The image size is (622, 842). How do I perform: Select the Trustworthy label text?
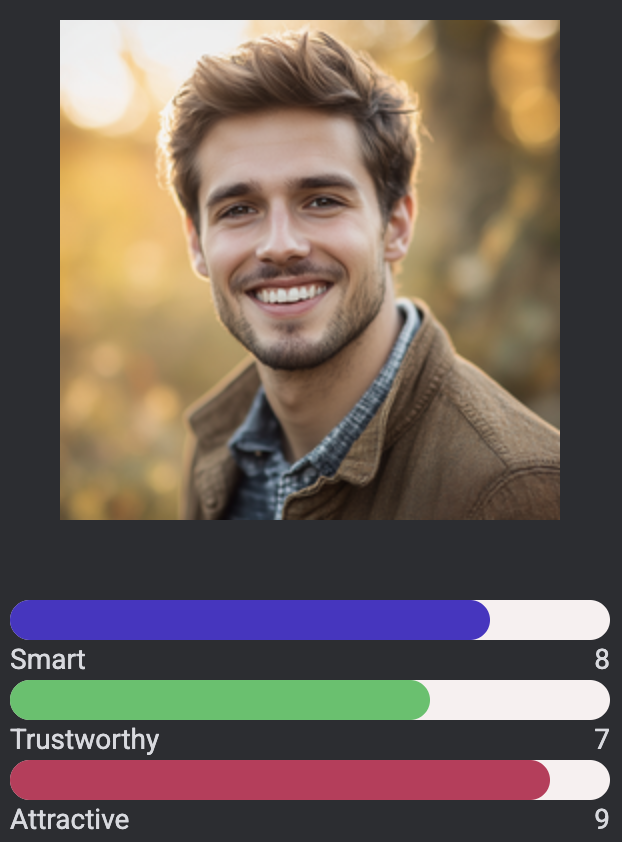pos(85,740)
